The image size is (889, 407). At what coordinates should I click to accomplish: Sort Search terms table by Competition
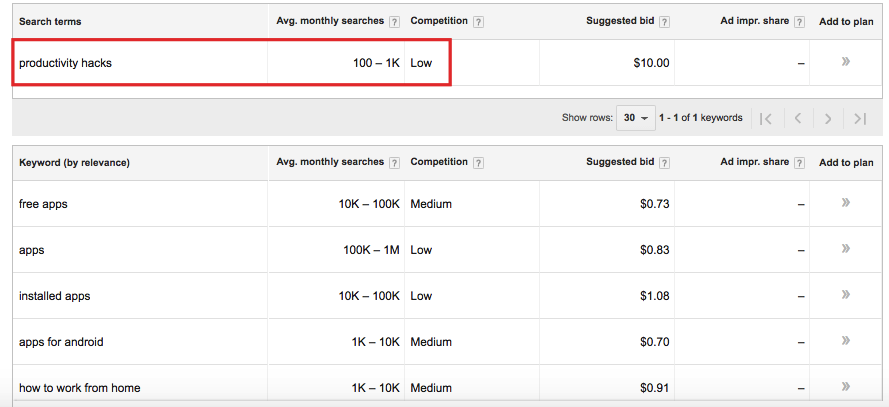(x=439, y=21)
